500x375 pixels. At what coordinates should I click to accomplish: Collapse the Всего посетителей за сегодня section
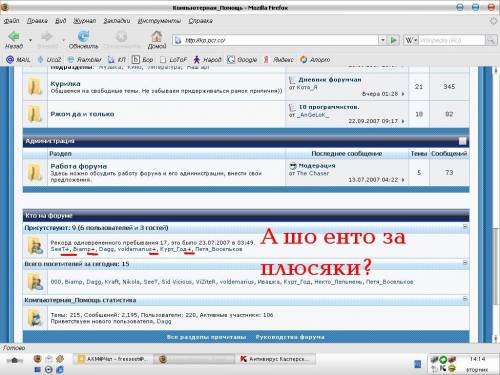tap(465, 263)
